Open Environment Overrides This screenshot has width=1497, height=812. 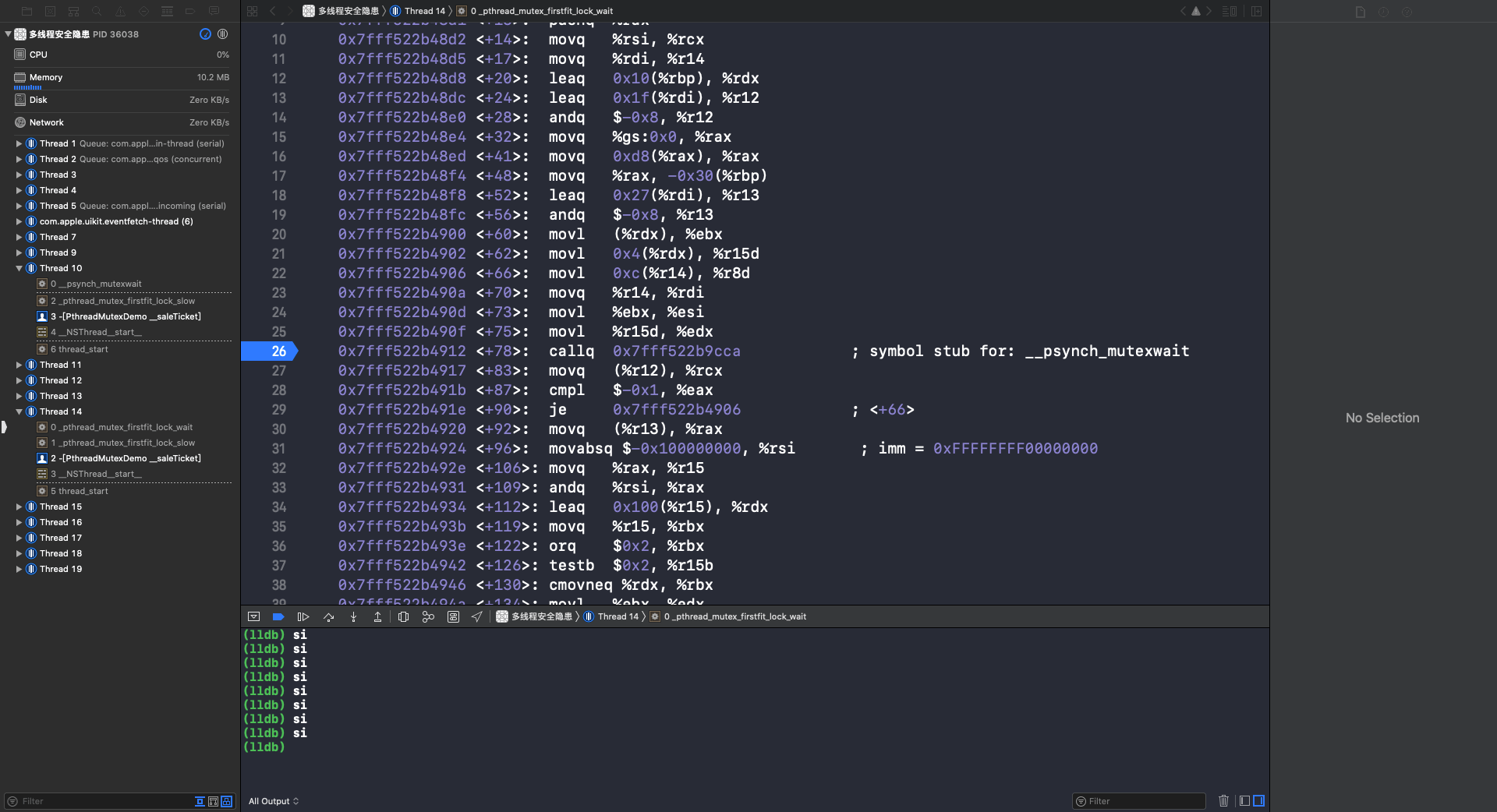(x=453, y=616)
